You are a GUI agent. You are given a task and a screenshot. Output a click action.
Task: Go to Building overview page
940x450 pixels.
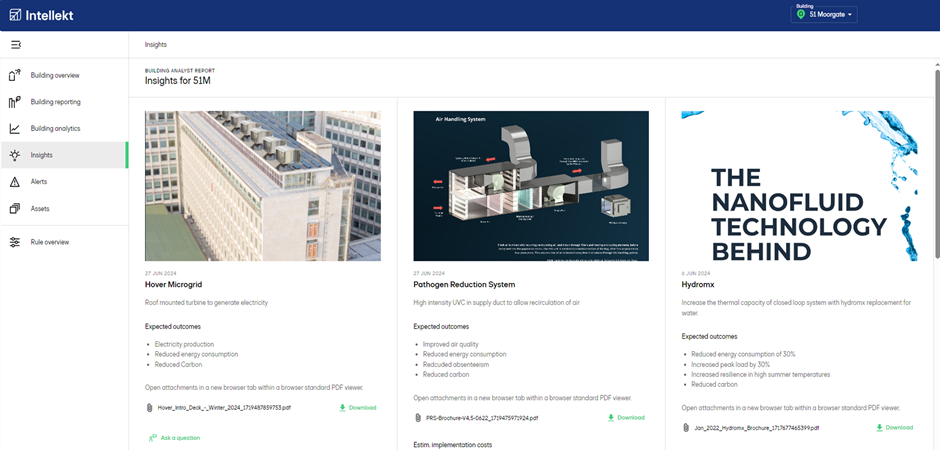(64, 75)
